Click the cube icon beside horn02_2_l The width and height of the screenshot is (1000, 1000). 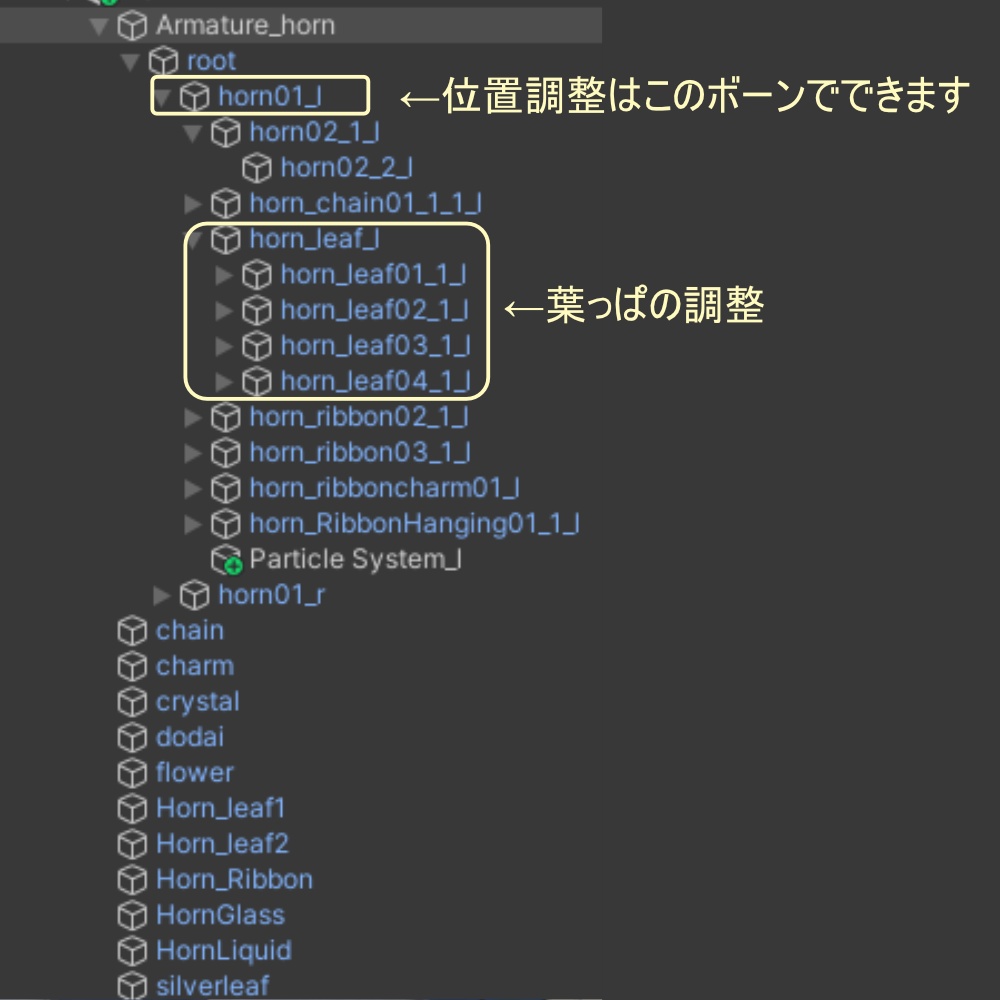point(257,168)
